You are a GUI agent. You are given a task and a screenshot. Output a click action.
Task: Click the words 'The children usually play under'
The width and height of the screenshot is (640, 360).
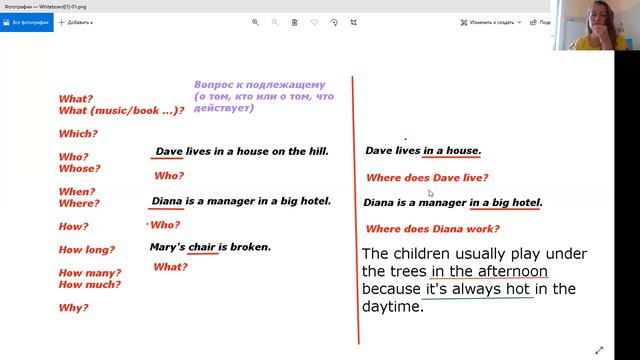(x=474, y=254)
